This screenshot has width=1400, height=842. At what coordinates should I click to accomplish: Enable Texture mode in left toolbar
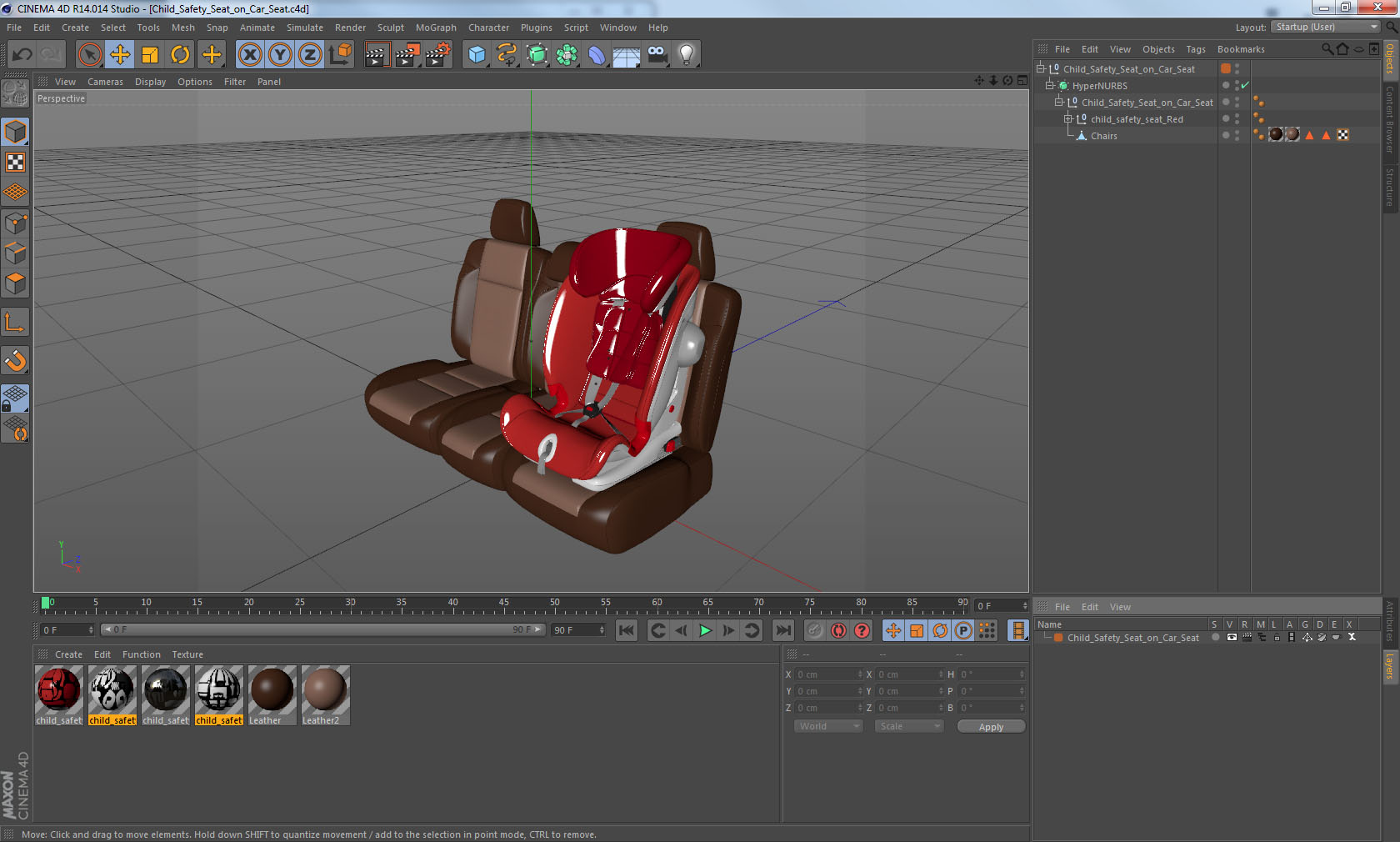(x=15, y=162)
